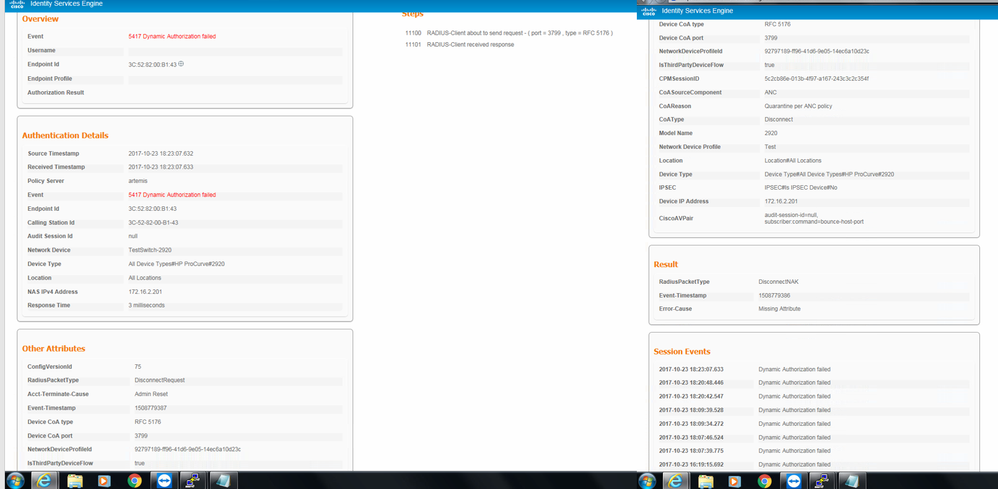Click step 11100 RADIUS-Client about to send request
This screenshot has height=489, width=998.
point(509,32)
